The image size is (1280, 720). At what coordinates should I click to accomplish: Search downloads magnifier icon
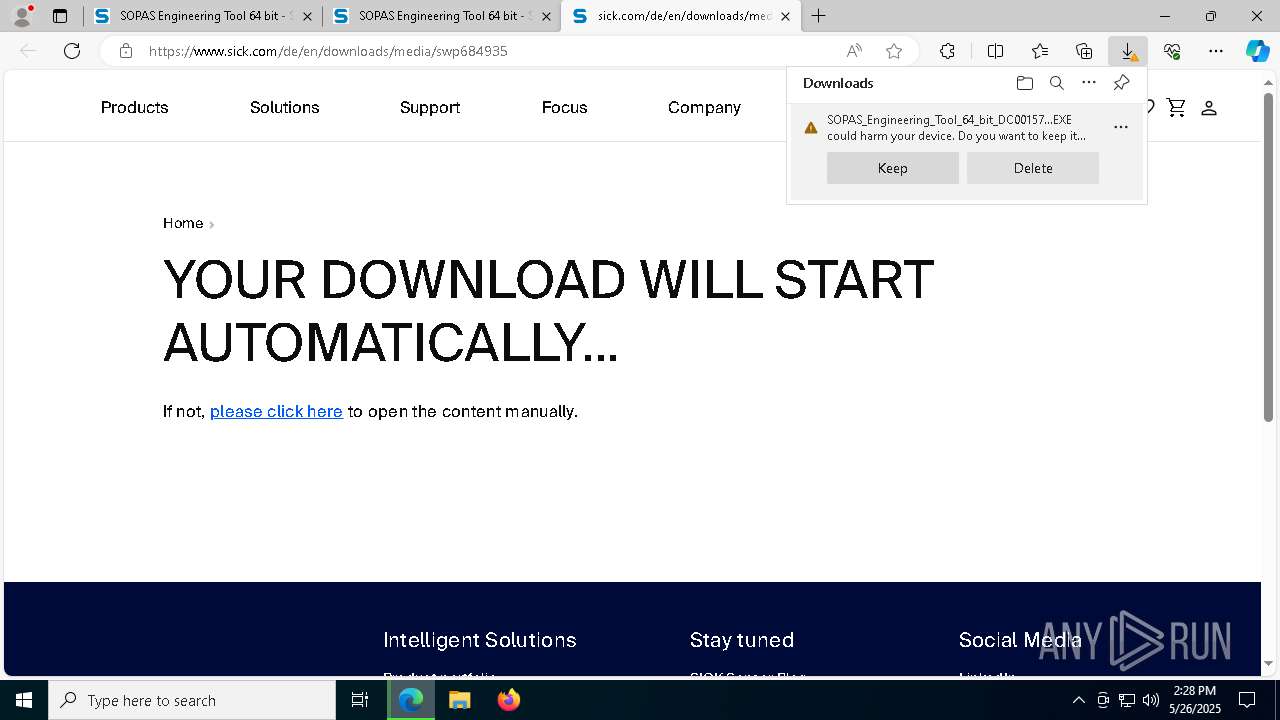[x=1056, y=83]
